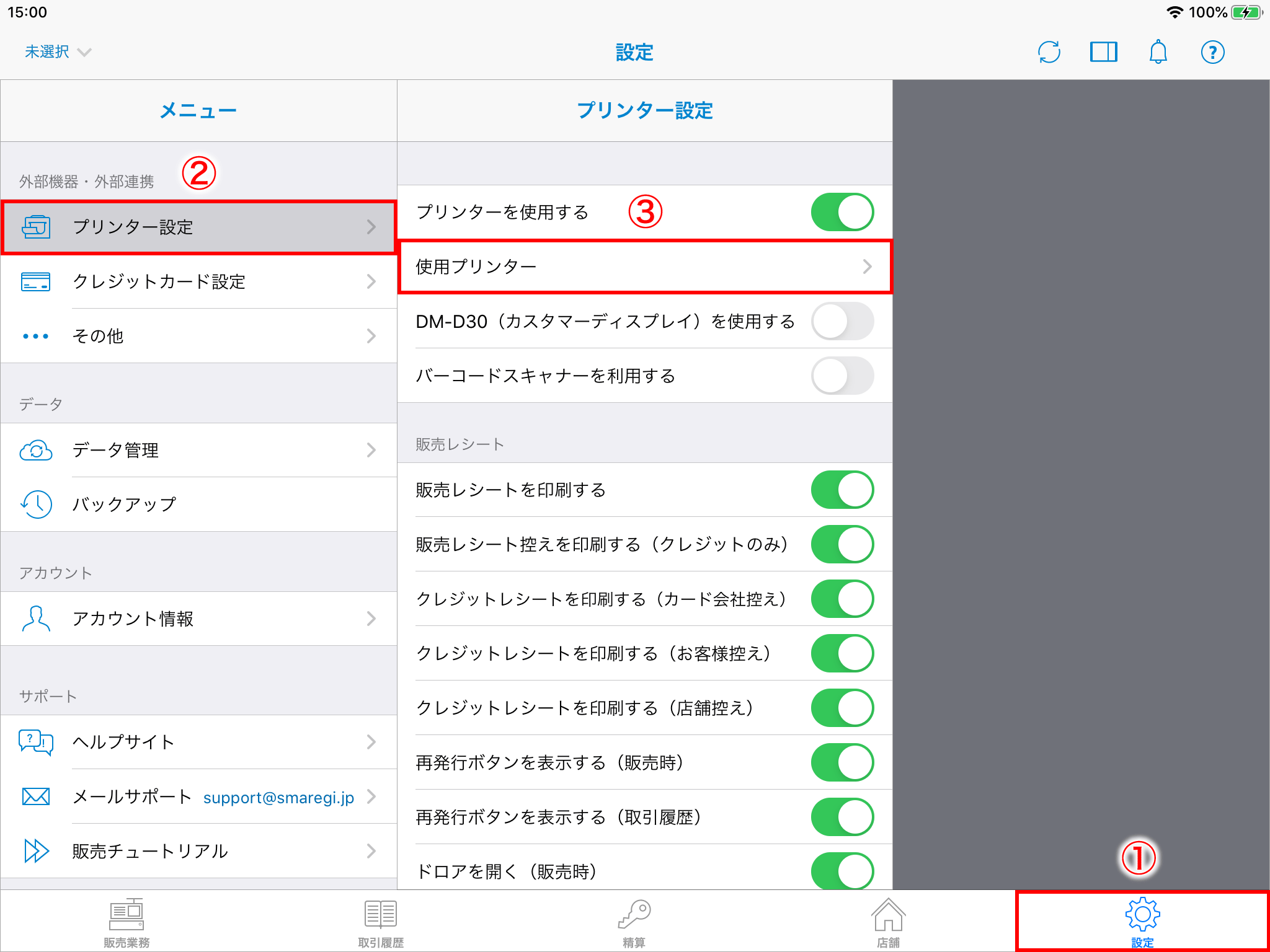Toggle クレジットレシート カード会社控え switch
Viewport: 1270px width, 952px height.
(842, 599)
